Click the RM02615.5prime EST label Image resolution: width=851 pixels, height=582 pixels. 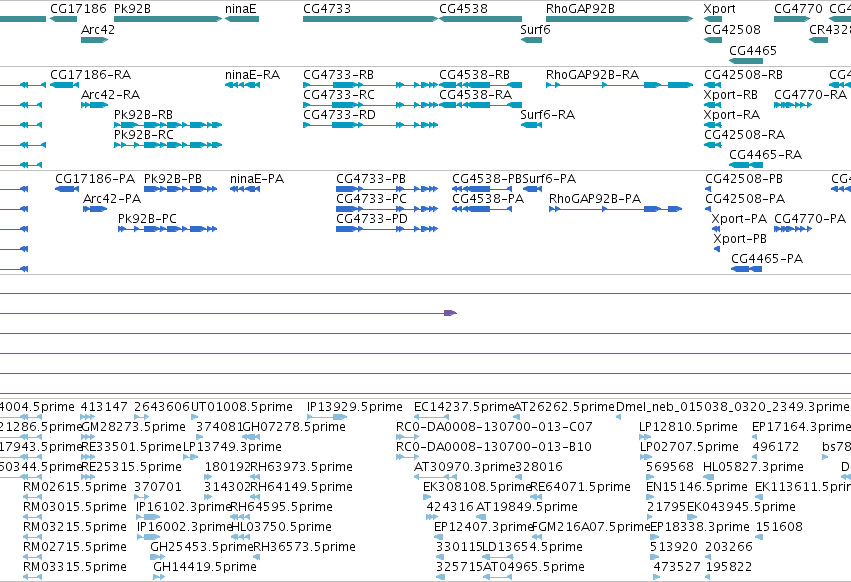coord(75,486)
